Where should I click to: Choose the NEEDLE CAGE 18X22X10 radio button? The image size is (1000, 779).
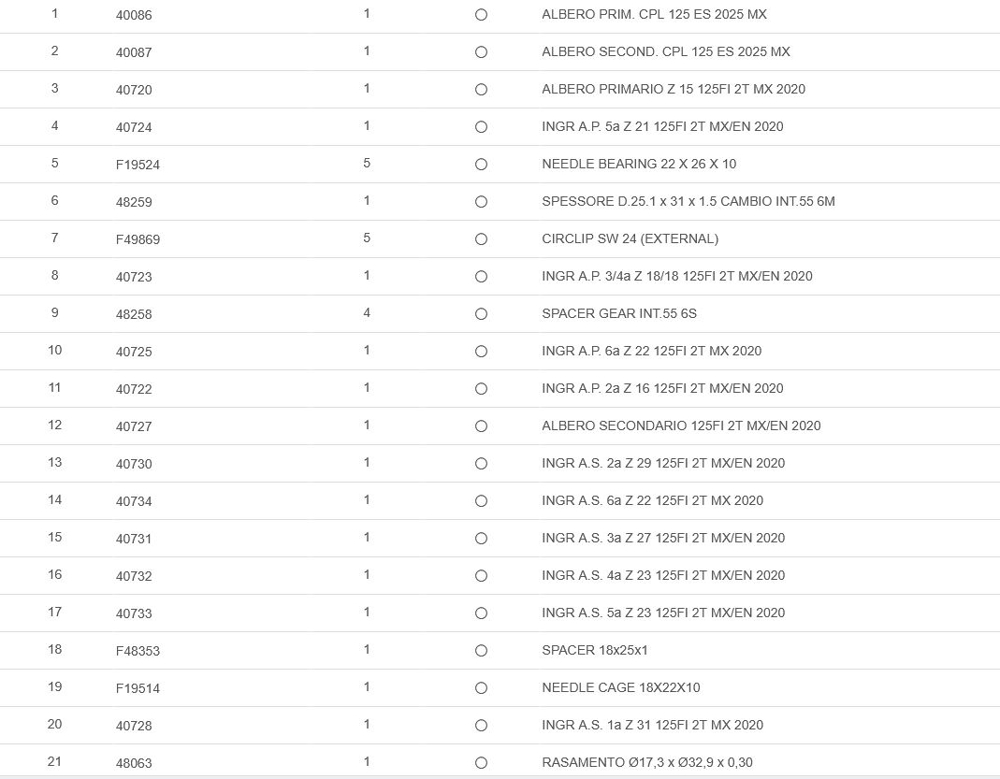pos(481,688)
